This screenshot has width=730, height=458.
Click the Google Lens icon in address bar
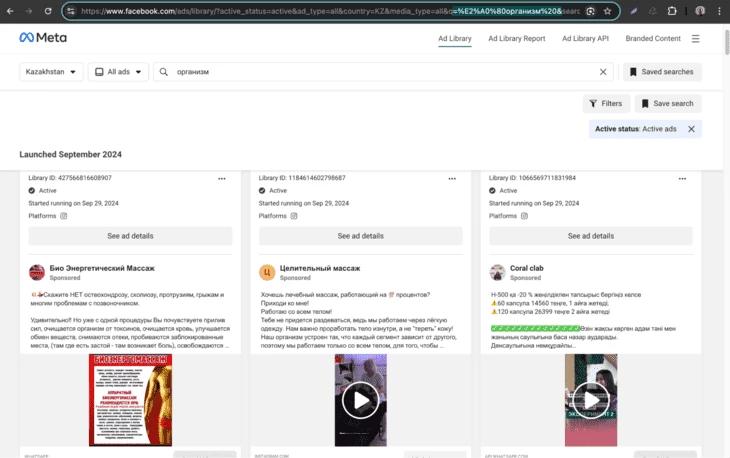(590, 11)
